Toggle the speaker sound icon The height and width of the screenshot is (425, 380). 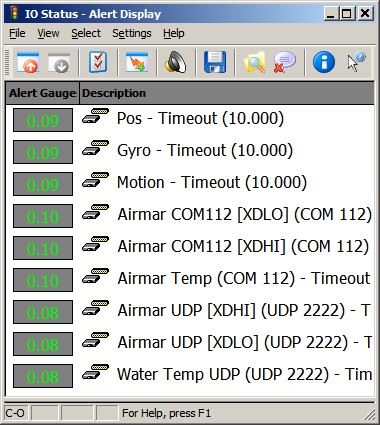click(176, 62)
